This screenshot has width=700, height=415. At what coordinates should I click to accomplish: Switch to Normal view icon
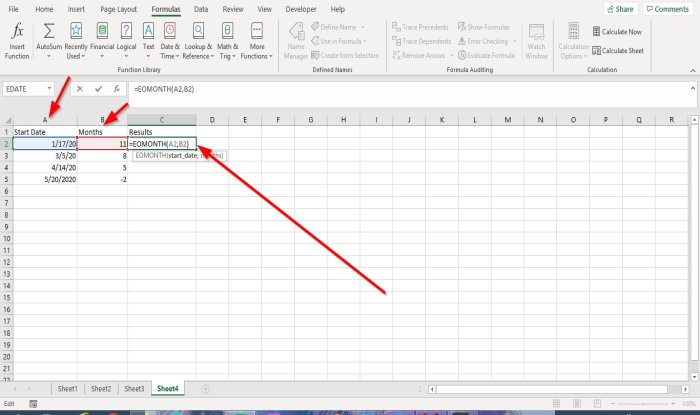pos(556,403)
